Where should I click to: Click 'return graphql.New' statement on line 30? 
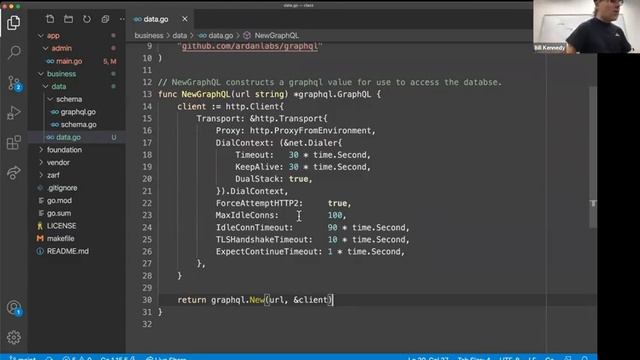point(220,300)
